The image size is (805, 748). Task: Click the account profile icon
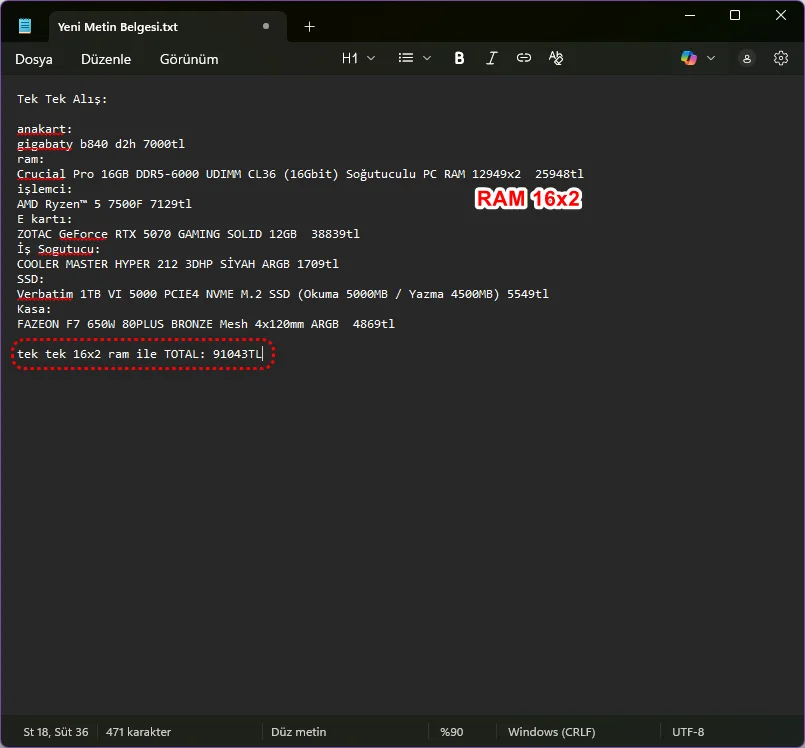tap(747, 59)
